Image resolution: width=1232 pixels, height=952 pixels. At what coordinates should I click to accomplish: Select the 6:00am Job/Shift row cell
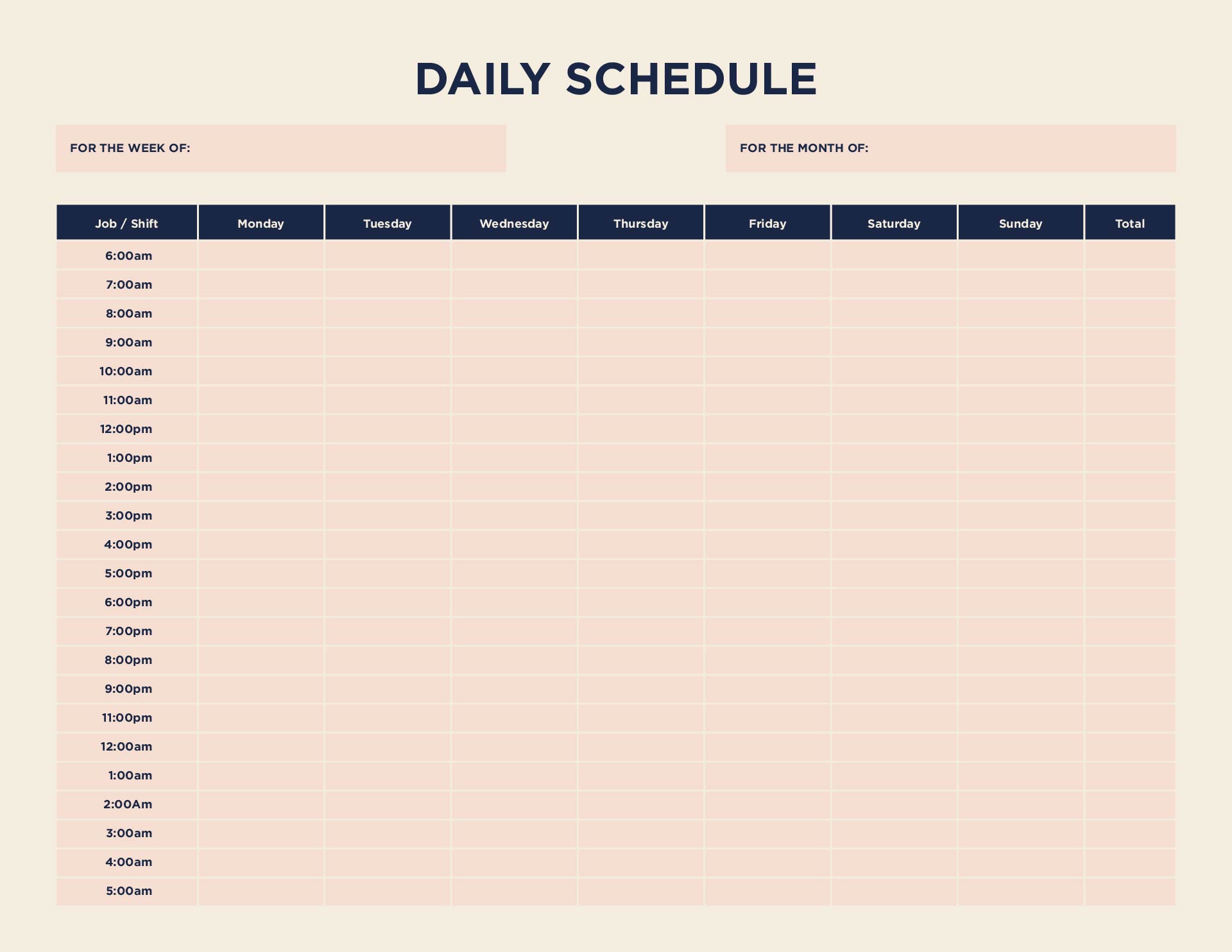coord(127,255)
